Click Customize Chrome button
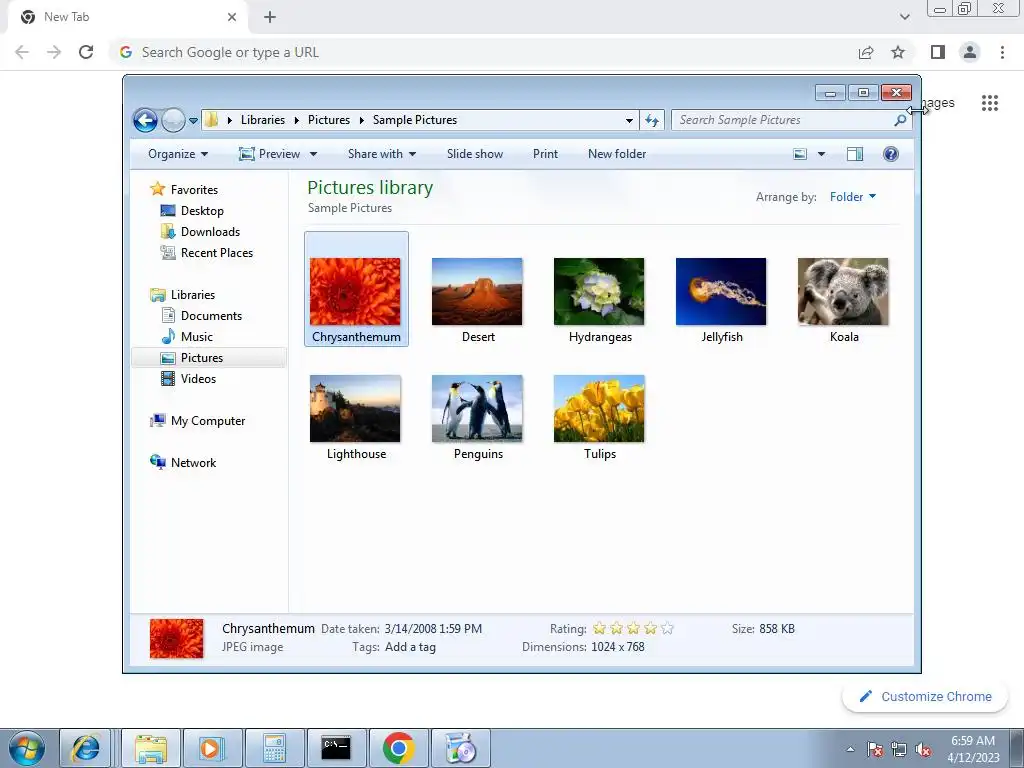The image size is (1024, 768). click(x=926, y=697)
